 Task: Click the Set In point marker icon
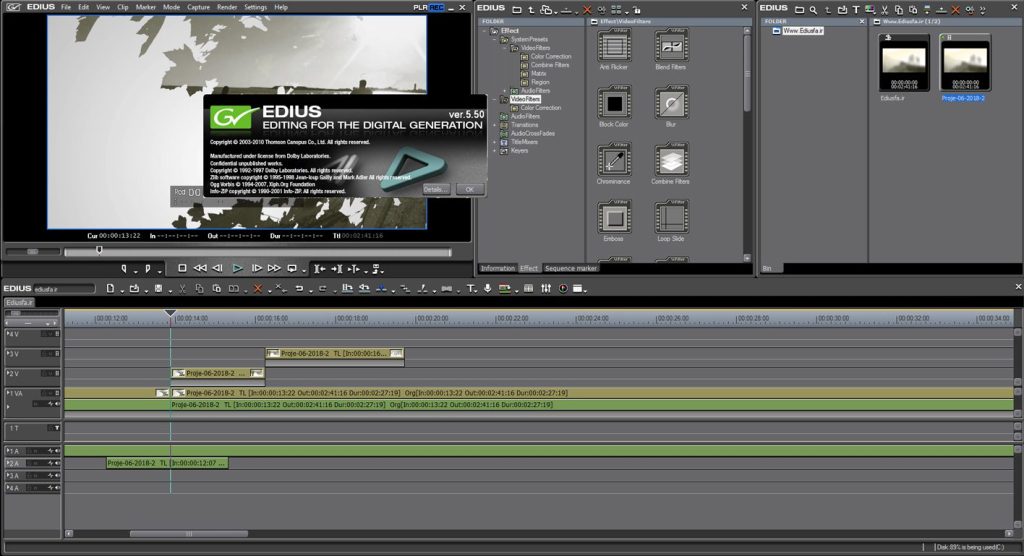pos(123,268)
